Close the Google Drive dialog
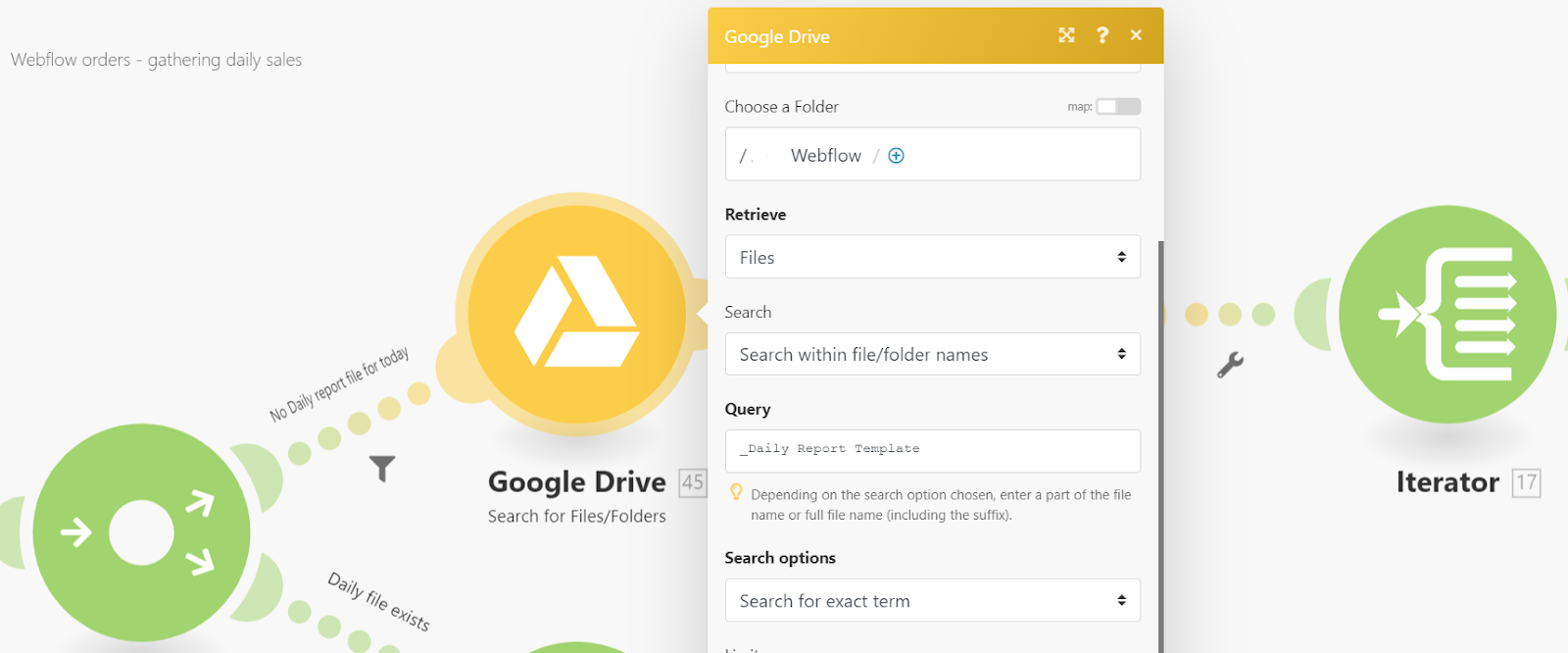 click(1136, 35)
